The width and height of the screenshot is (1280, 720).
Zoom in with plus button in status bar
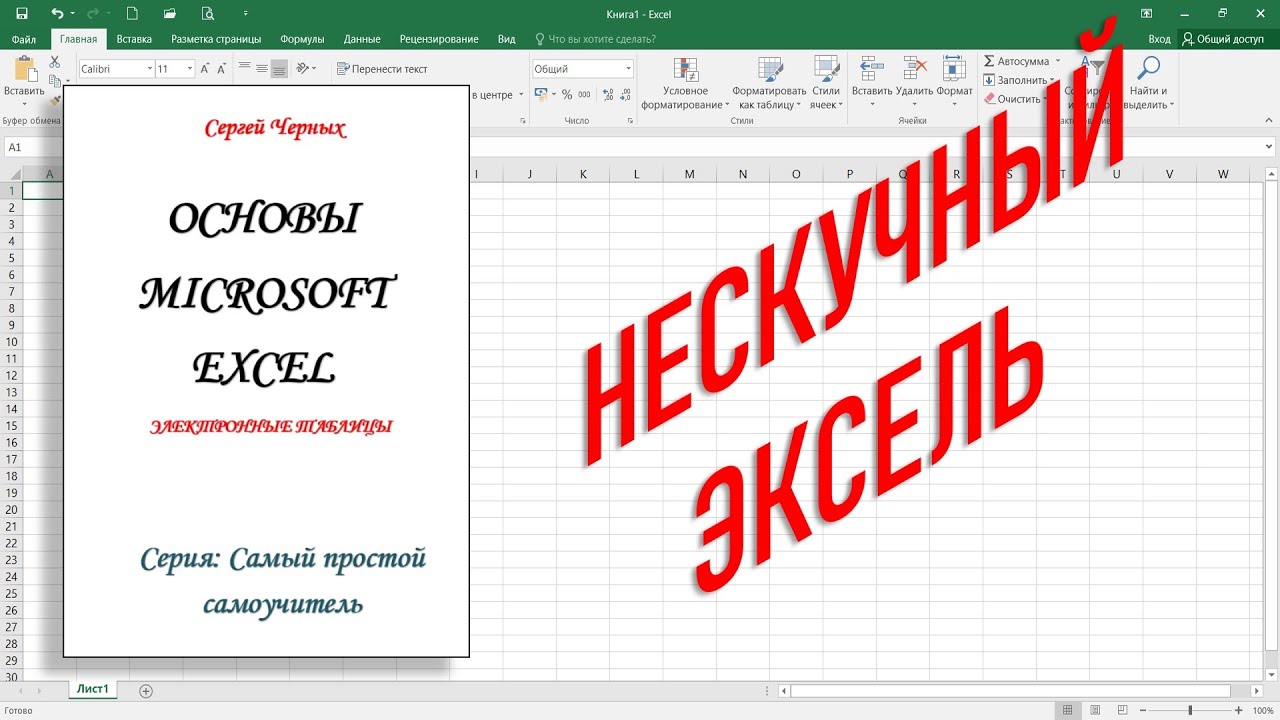pos(1238,711)
